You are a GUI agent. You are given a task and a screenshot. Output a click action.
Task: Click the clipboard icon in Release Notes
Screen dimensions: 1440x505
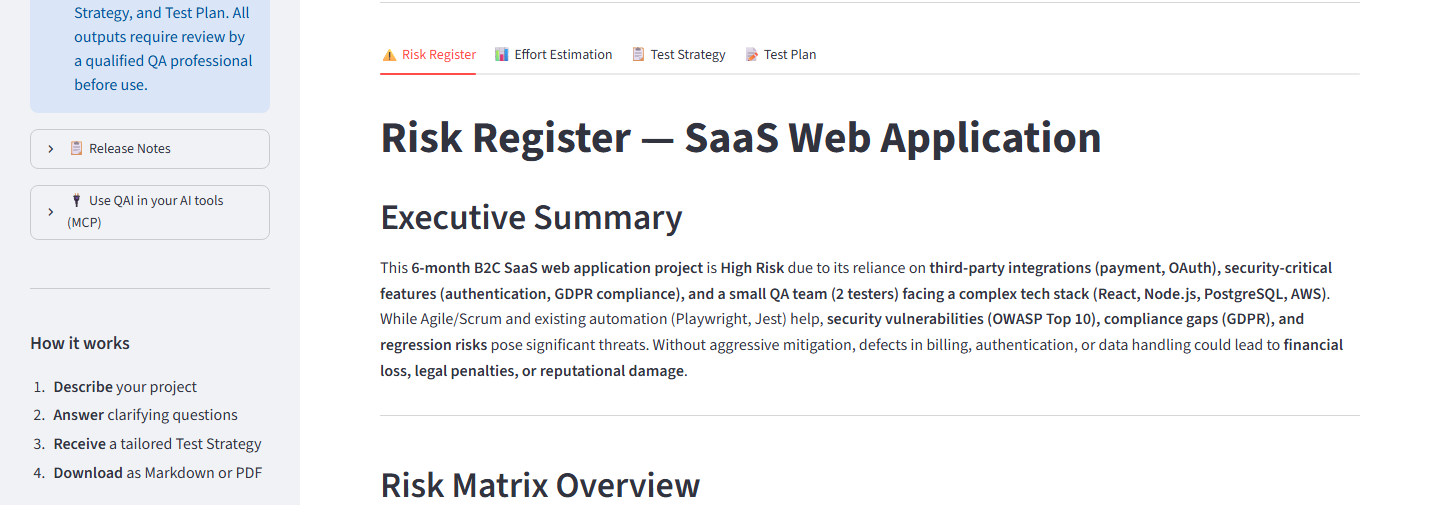pos(76,148)
